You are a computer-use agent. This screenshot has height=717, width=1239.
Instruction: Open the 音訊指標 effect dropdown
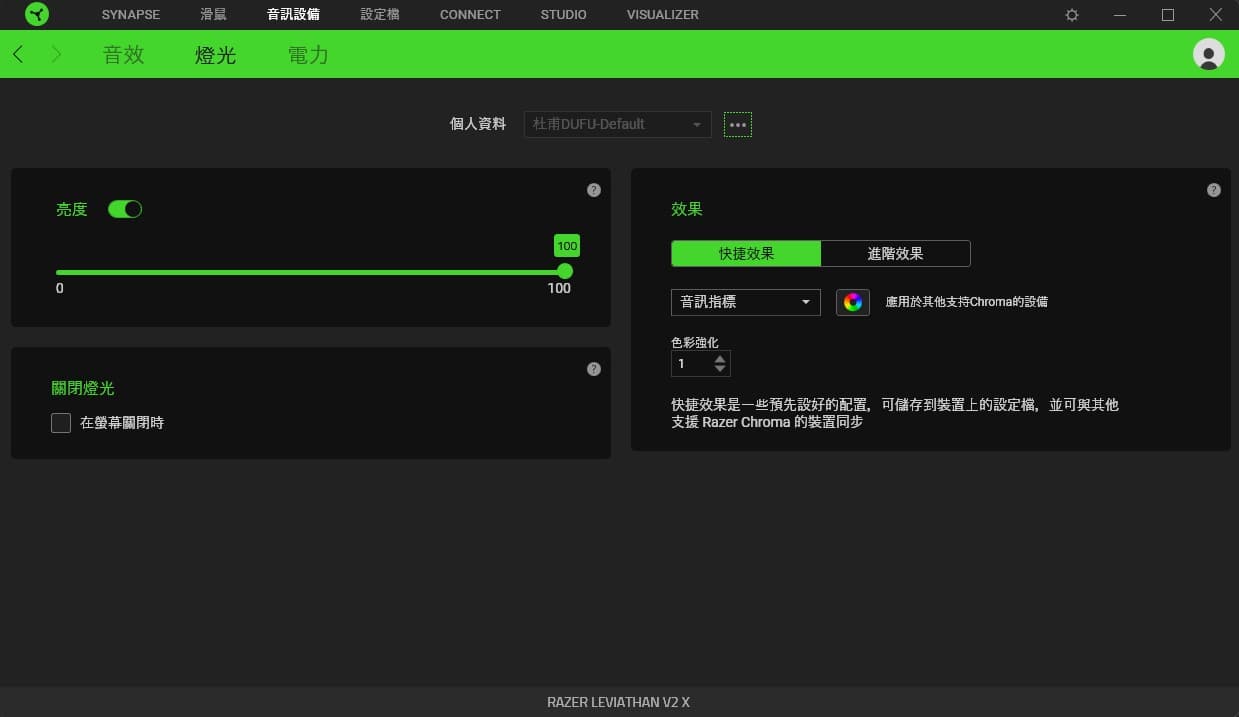746,302
